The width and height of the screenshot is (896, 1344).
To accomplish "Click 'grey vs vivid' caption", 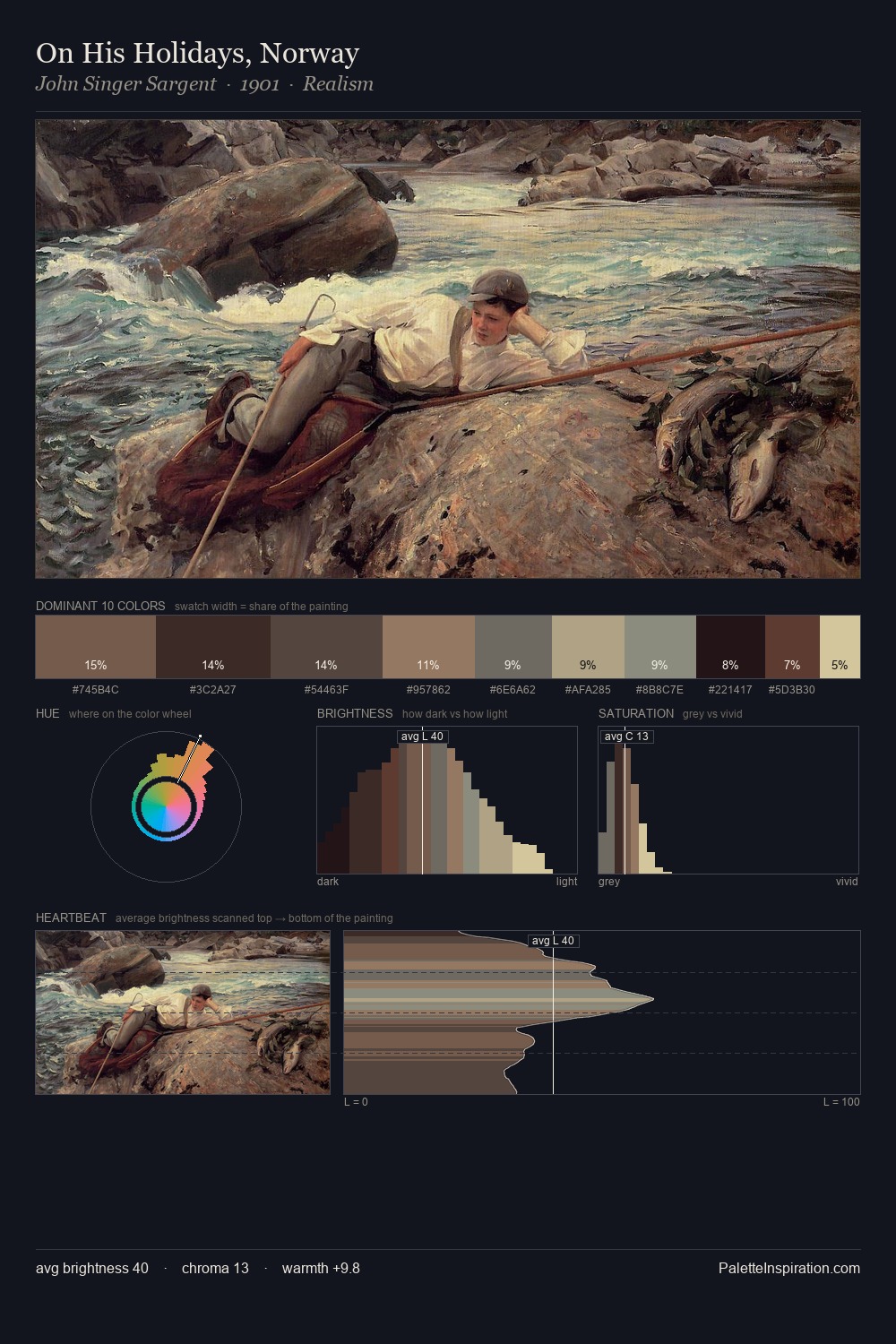I will (712, 714).
